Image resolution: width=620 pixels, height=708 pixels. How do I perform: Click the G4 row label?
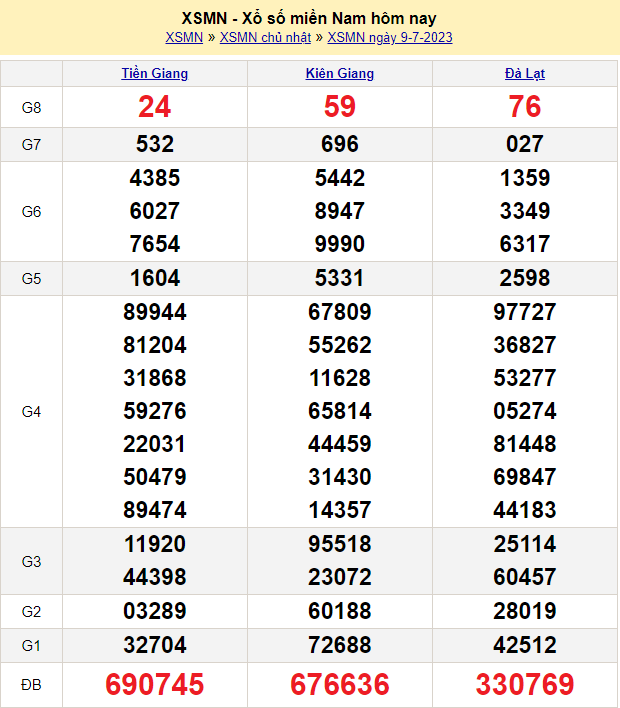[31, 411]
